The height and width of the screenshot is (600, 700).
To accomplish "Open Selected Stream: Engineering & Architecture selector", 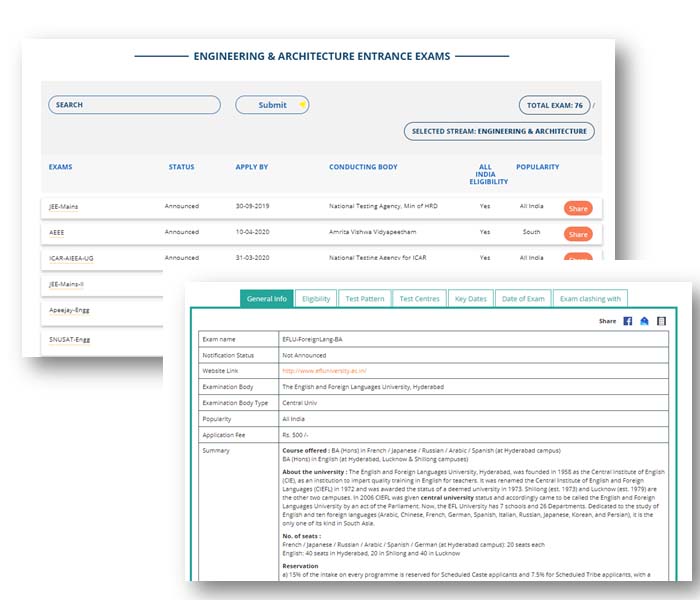I will click(499, 131).
